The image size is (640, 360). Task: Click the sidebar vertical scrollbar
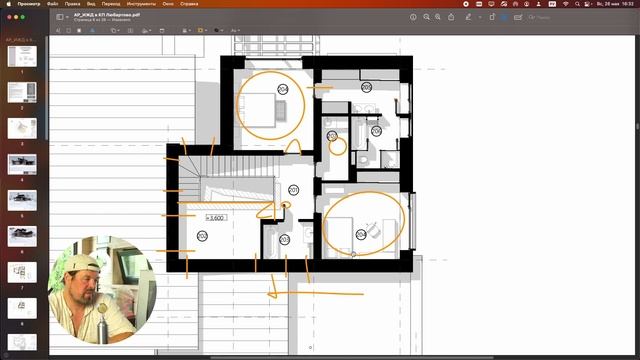click(x=47, y=88)
